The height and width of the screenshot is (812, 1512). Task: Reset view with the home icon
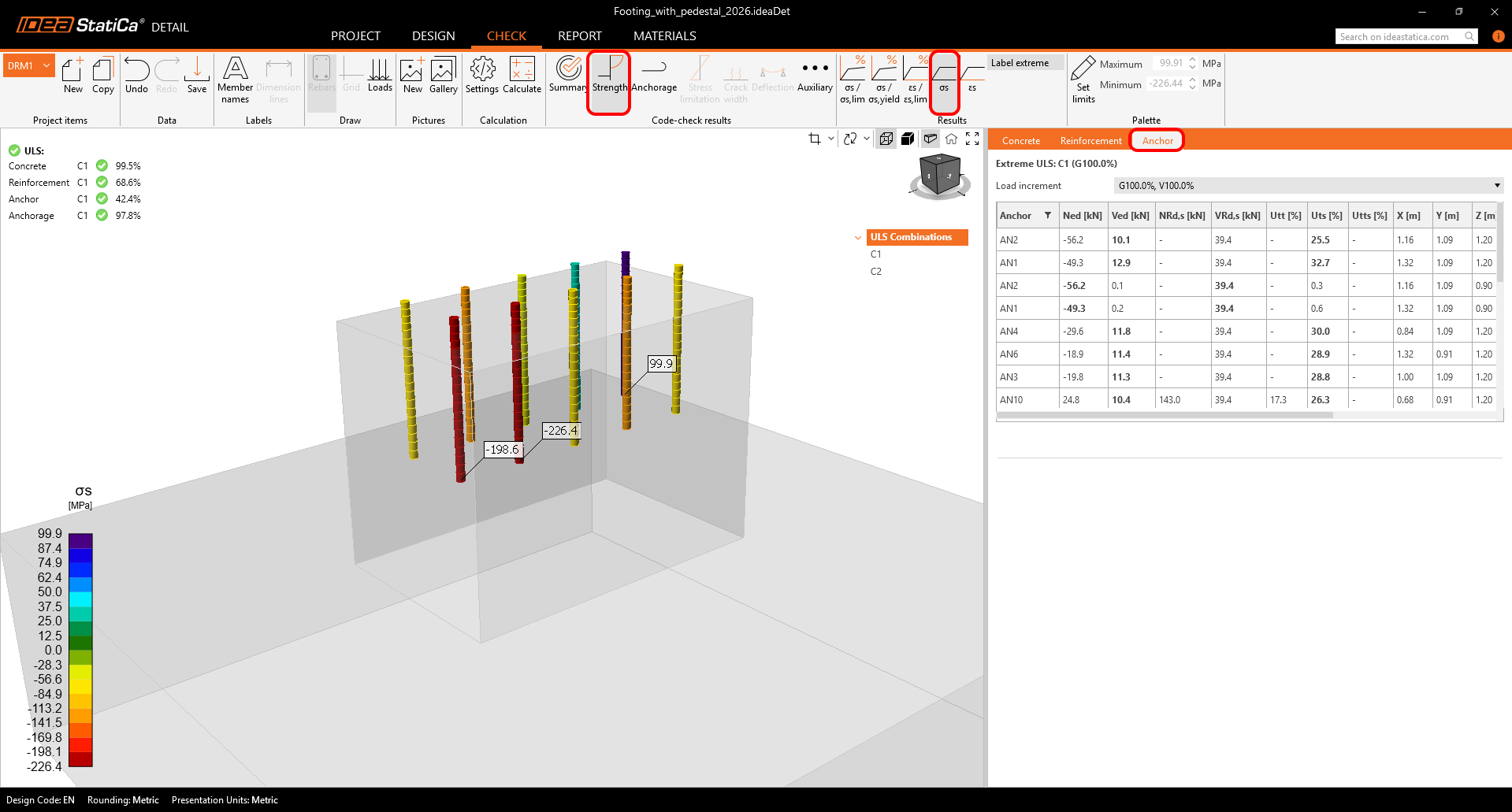[952, 139]
